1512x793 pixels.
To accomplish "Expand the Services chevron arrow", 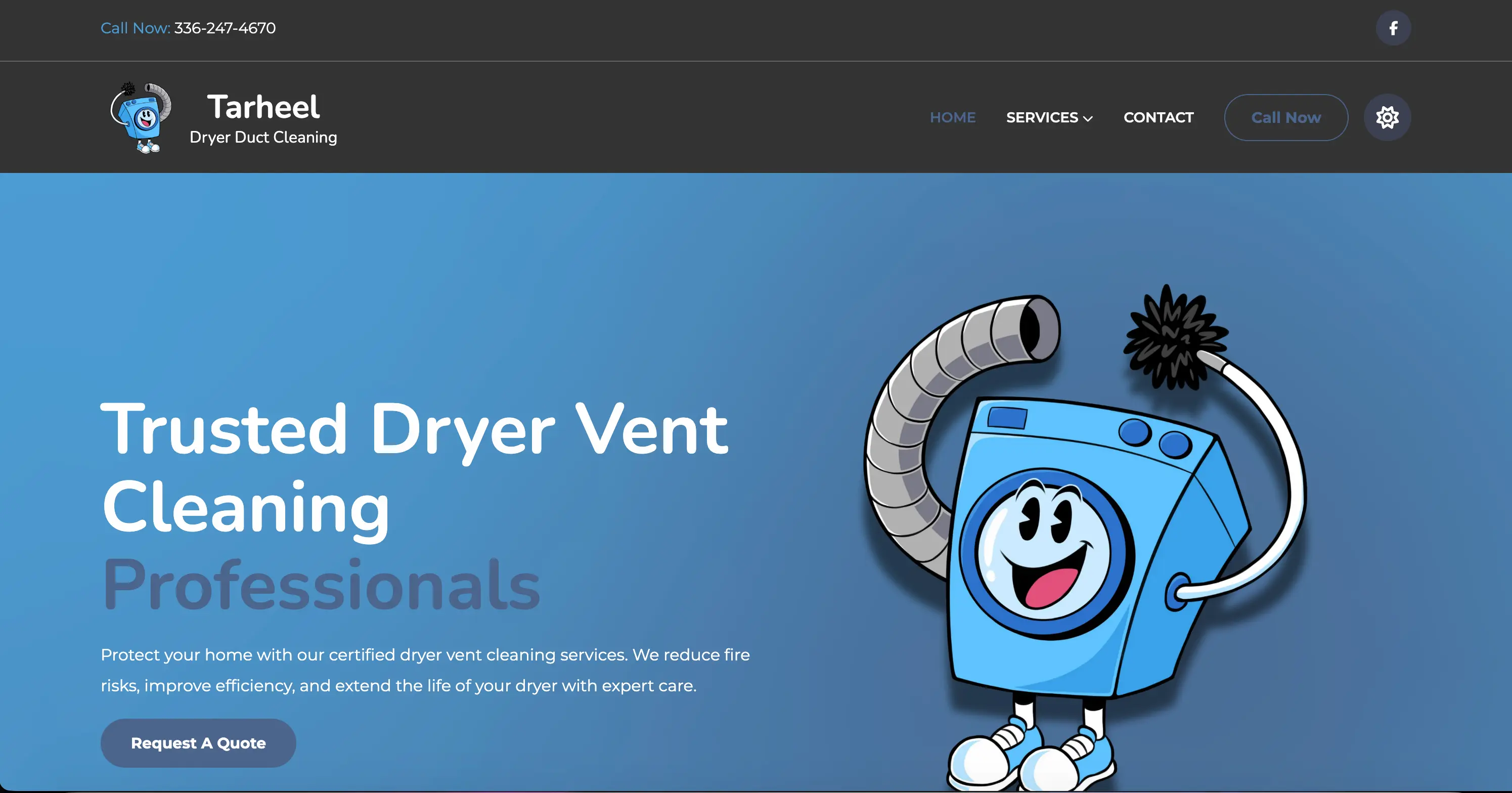I will 1088,118.
